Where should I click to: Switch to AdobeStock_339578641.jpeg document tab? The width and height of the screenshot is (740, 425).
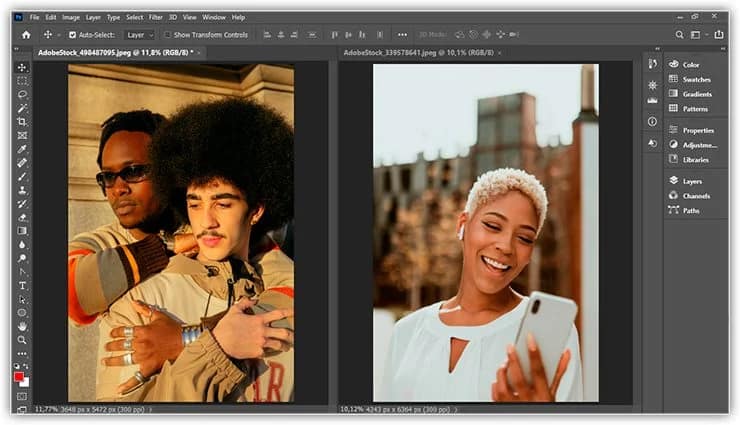[419, 53]
